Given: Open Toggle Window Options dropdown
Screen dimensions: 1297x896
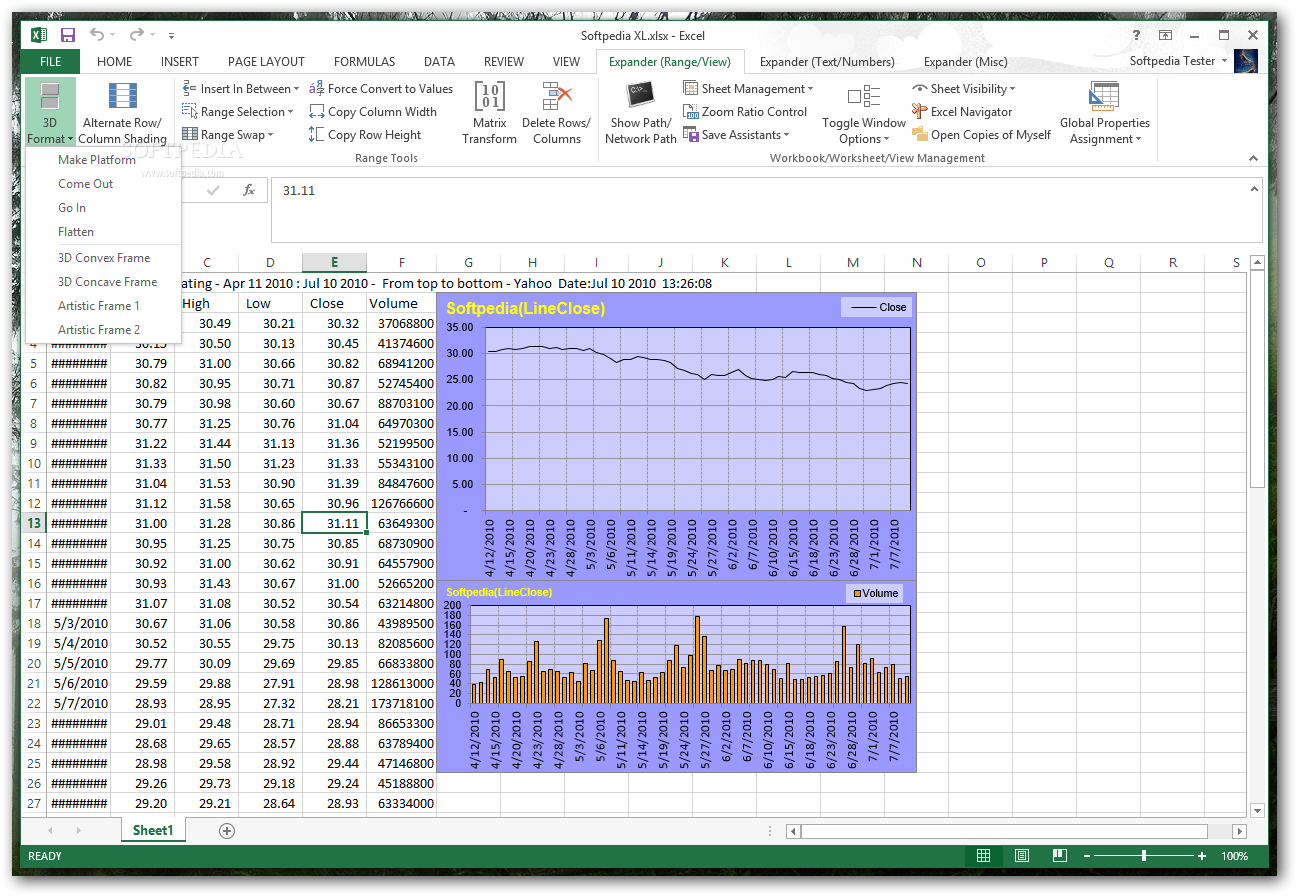Looking at the screenshot, I should pyautogui.click(x=864, y=113).
